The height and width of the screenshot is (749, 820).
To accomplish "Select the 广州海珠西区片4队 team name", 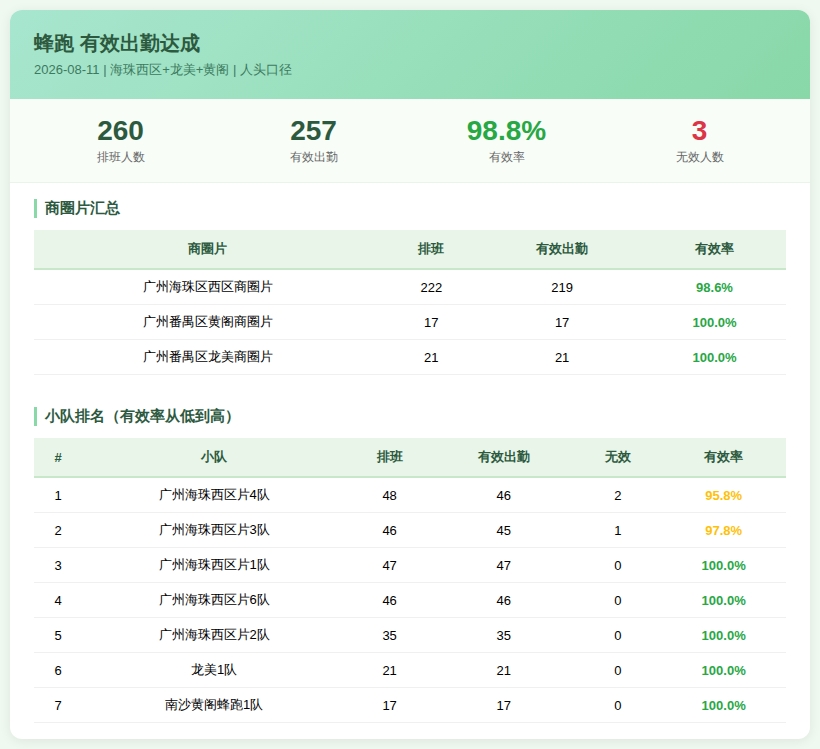I will [x=214, y=495].
